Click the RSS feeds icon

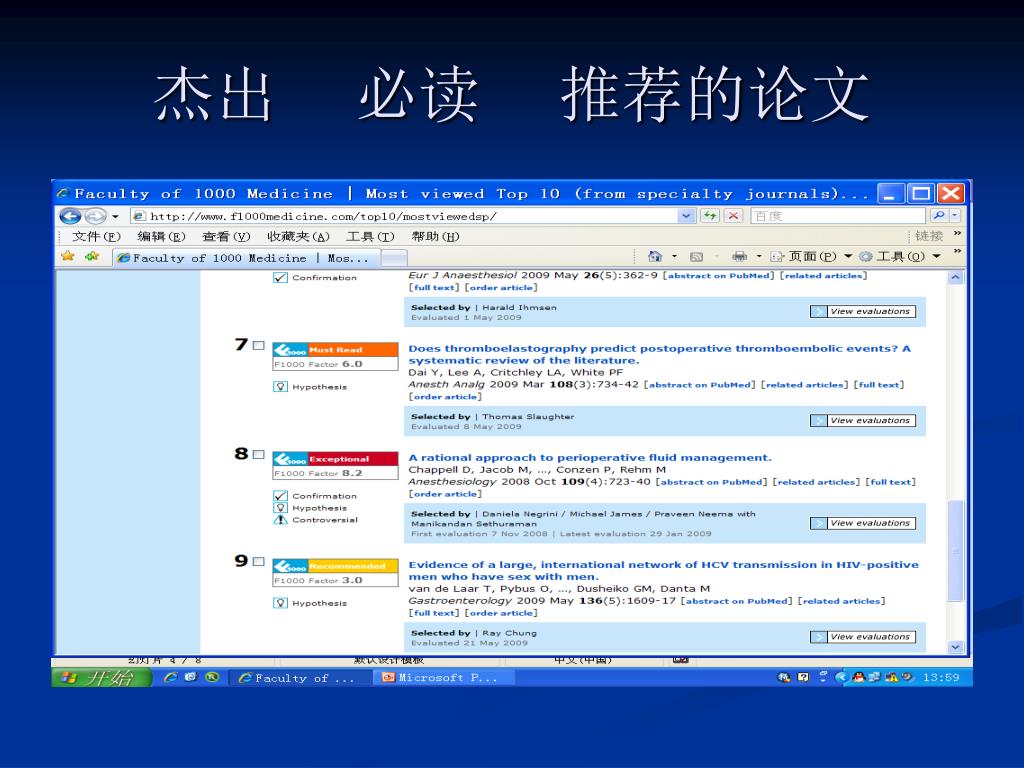[696, 257]
